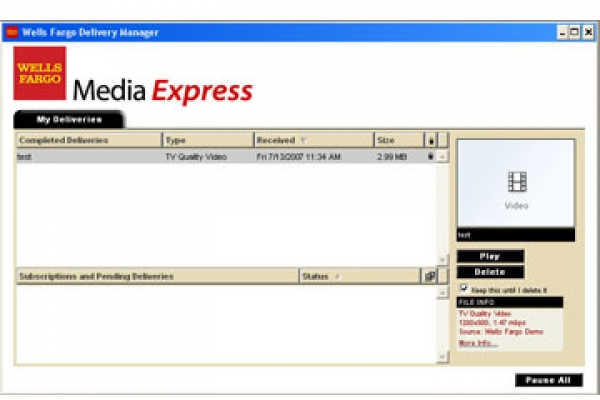600x400 pixels.
Task: Click completed deliveries scroll up arrow
Action: tap(442, 156)
